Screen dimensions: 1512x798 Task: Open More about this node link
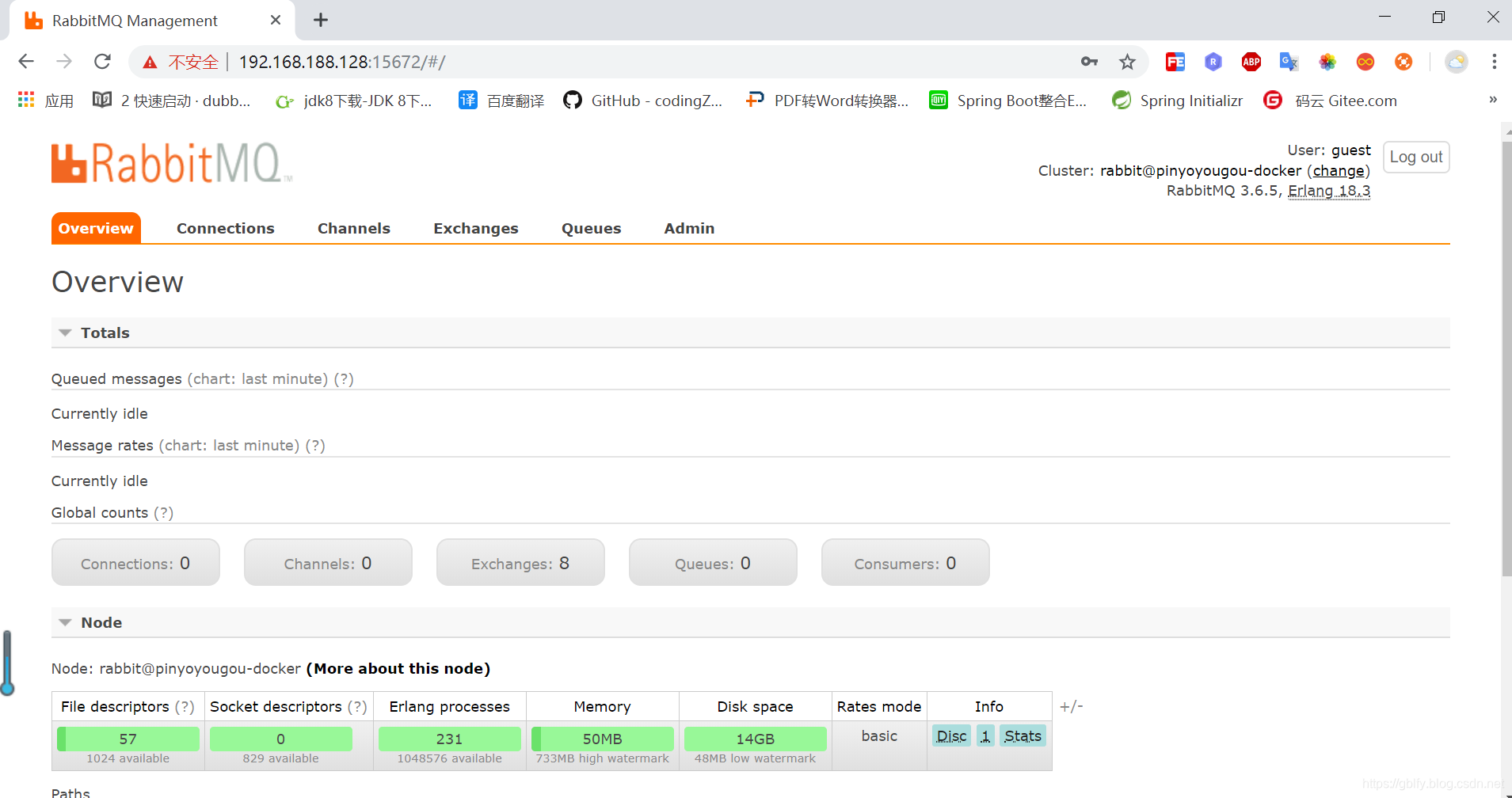pos(398,669)
